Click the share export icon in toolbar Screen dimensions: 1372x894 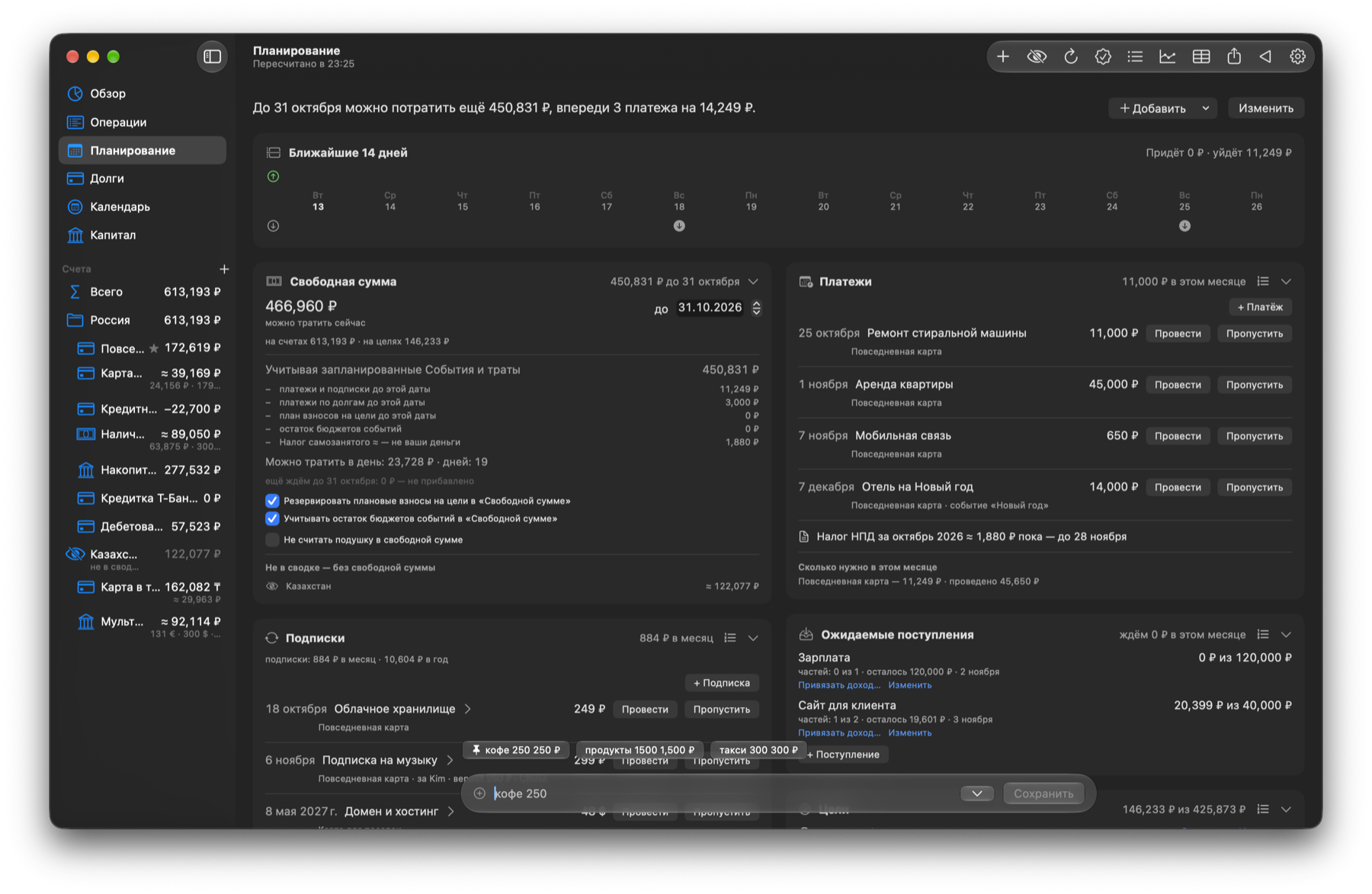coord(1234,56)
